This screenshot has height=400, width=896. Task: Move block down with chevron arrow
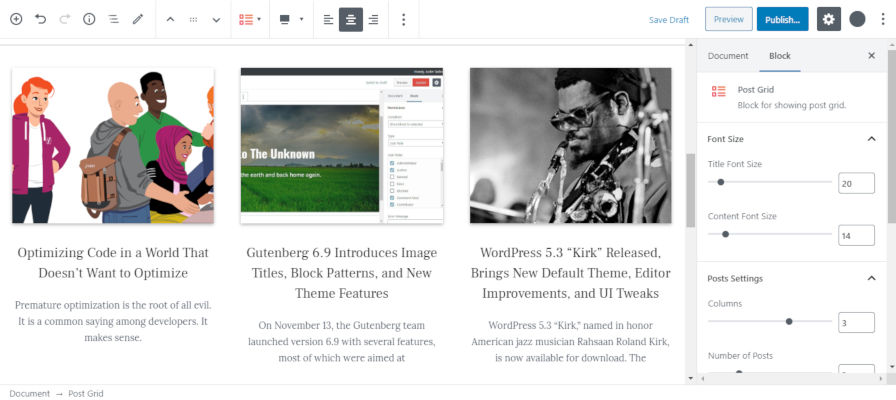tap(216, 19)
